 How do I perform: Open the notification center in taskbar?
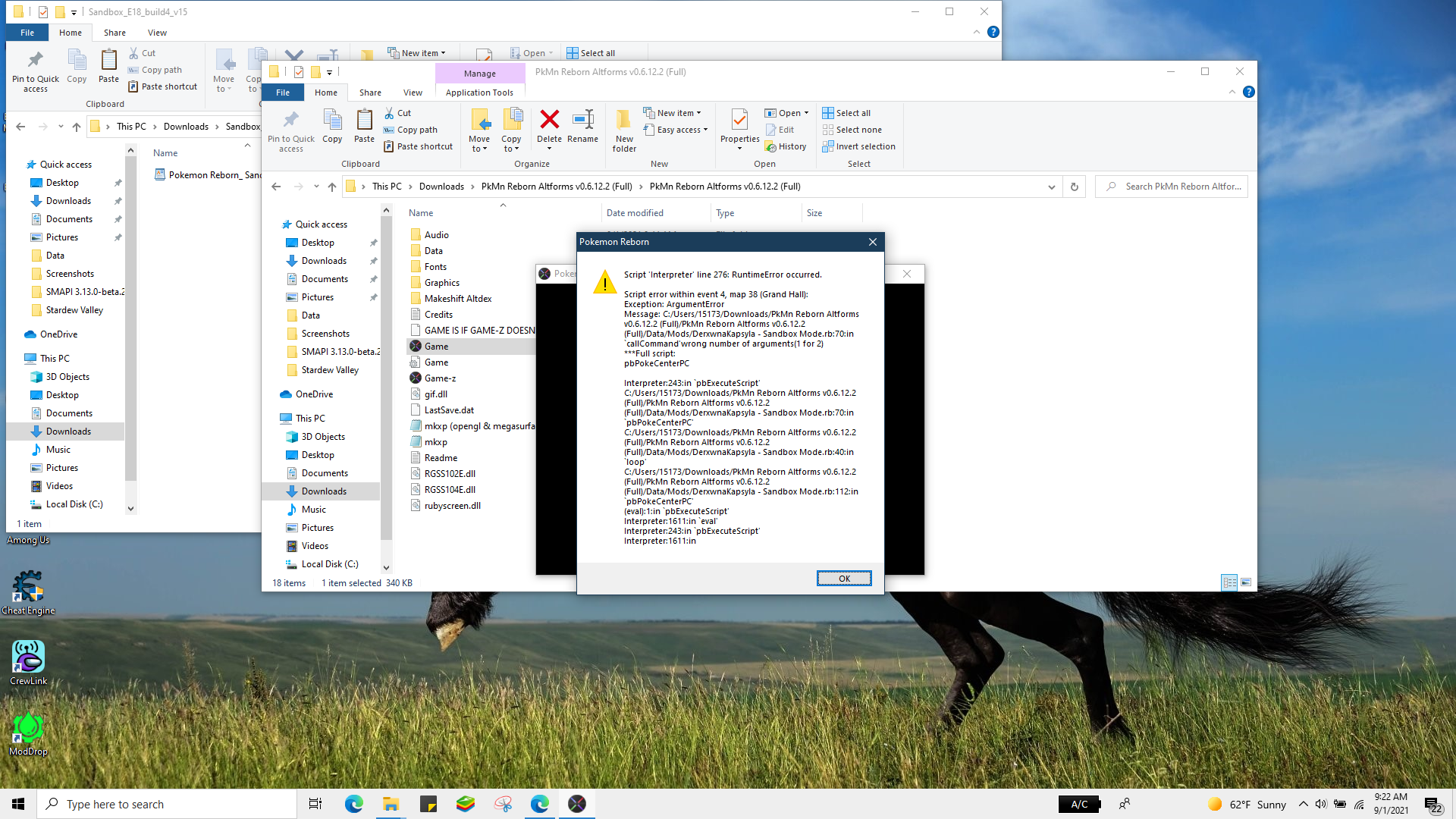(x=1432, y=805)
